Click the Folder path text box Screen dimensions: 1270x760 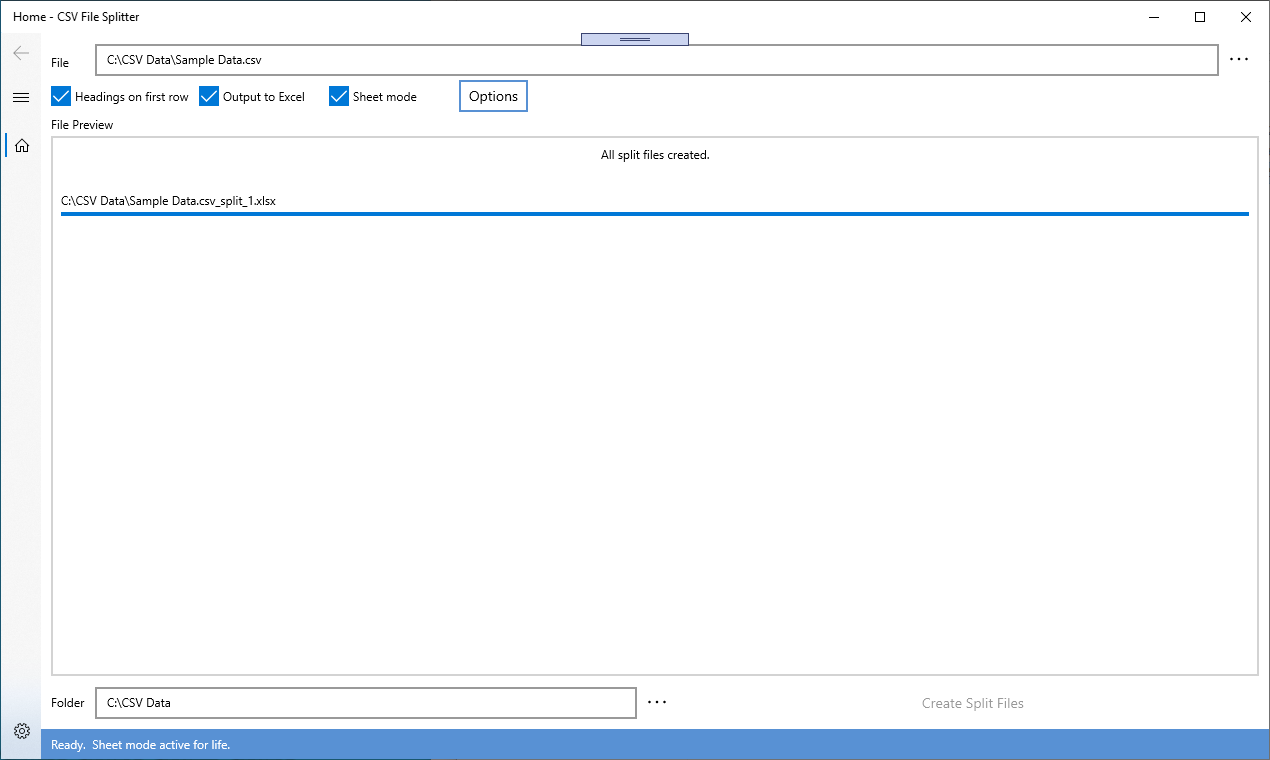pyautogui.click(x=365, y=702)
